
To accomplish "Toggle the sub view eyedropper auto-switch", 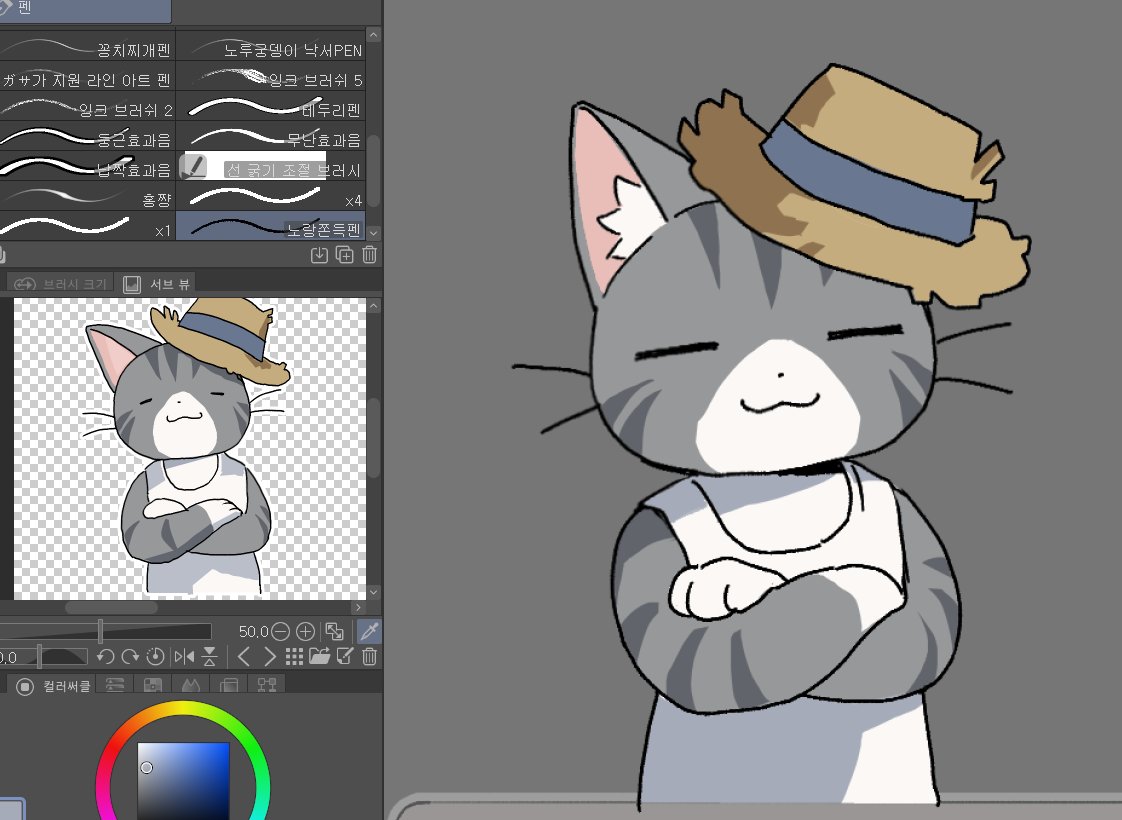I will (369, 631).
